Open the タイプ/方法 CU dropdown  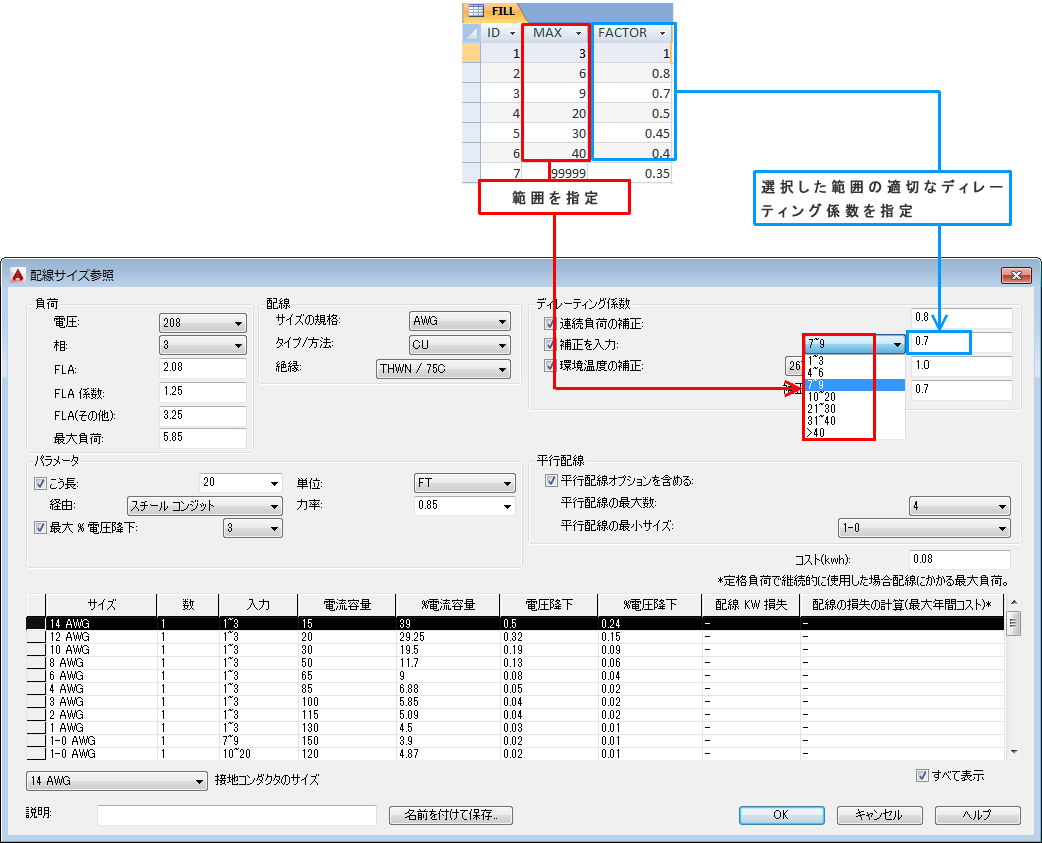tap(460, 345)
